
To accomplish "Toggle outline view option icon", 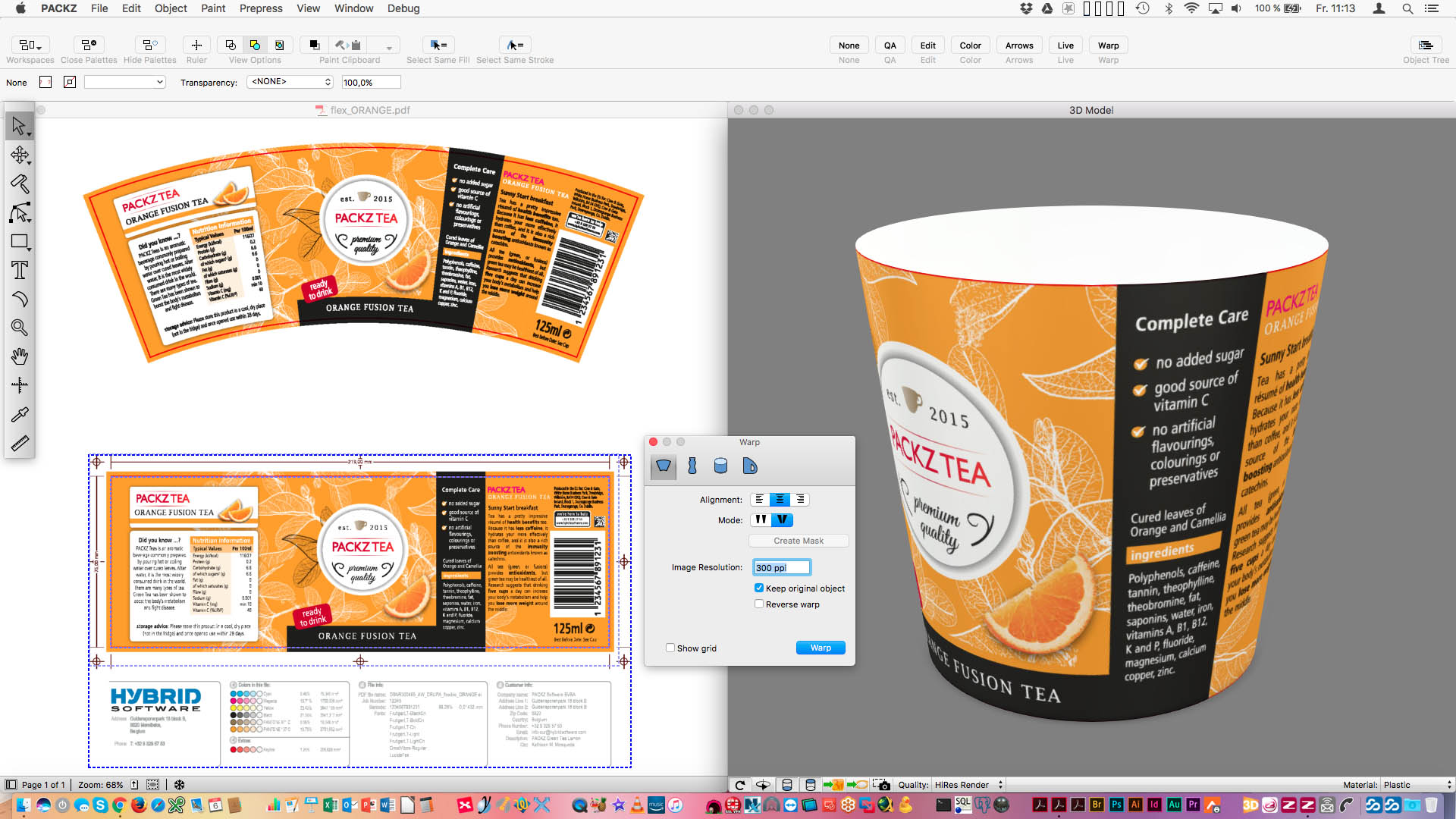I will tap(231, 45).
